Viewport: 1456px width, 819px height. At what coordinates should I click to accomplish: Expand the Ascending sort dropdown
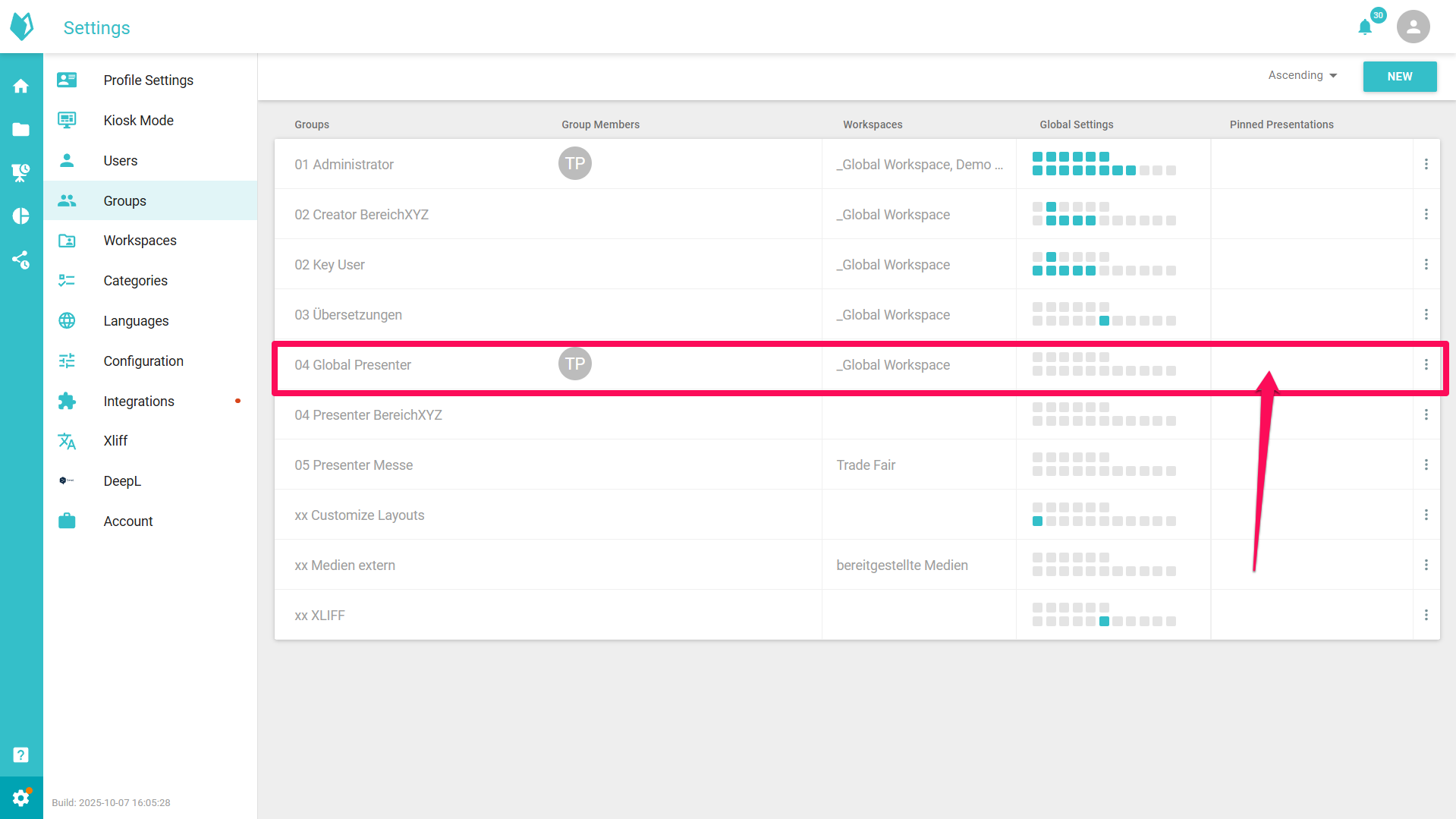coord(1302,75)
